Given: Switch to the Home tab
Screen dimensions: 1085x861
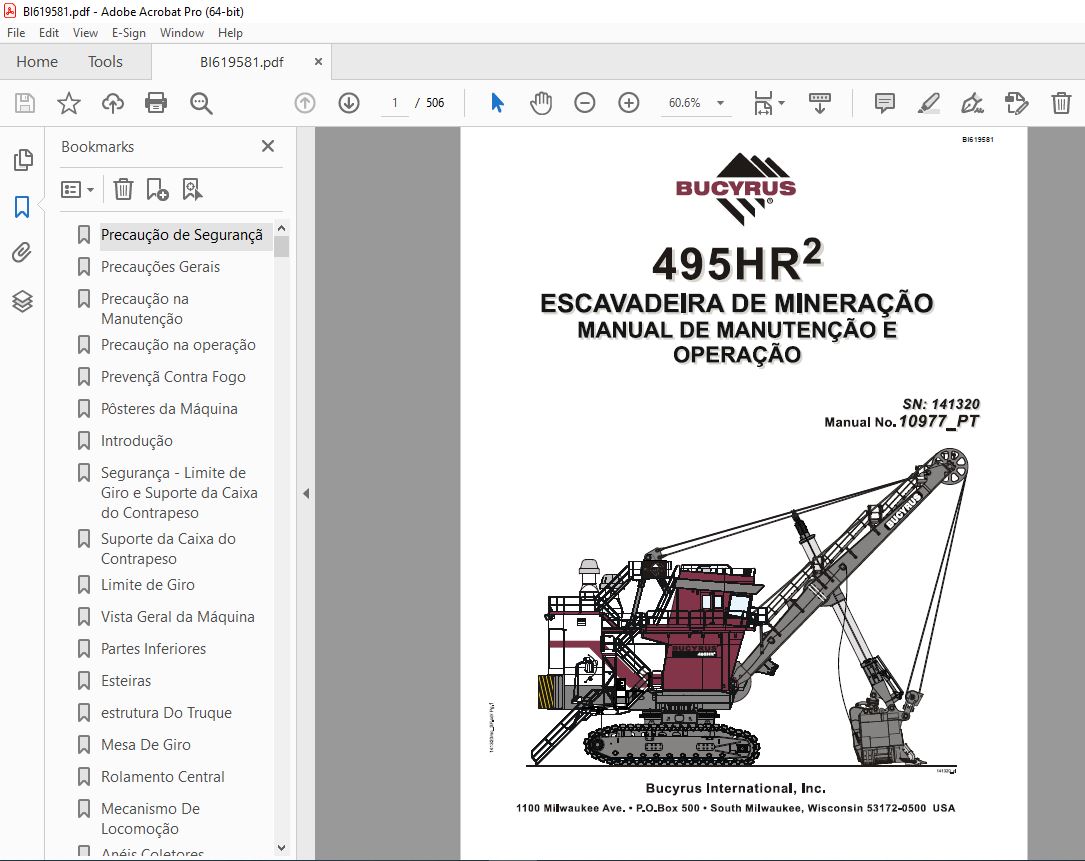Looking at the screenshot, I should 37,62.
